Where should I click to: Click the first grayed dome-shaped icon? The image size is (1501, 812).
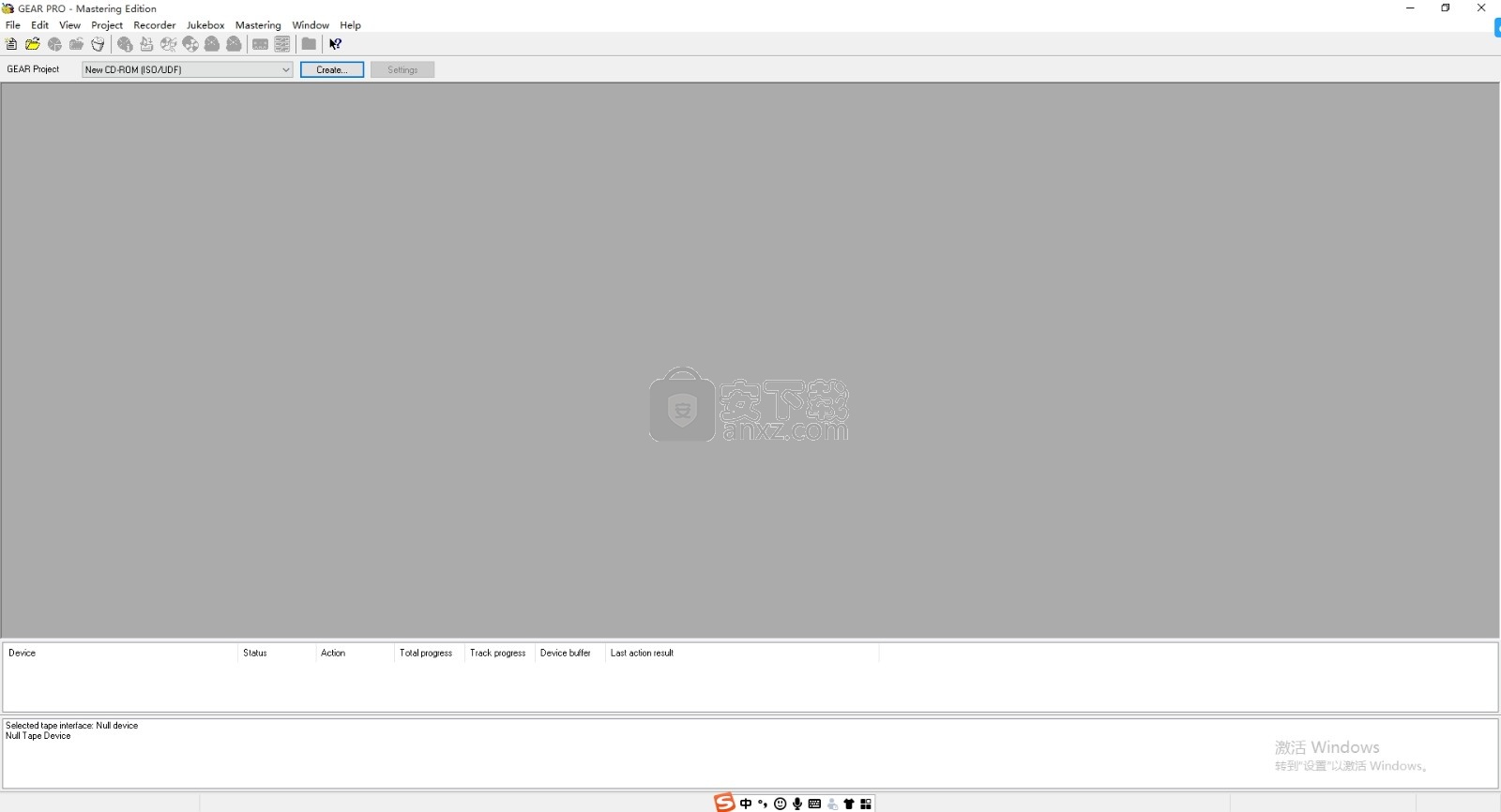click(x=212, y=44)
